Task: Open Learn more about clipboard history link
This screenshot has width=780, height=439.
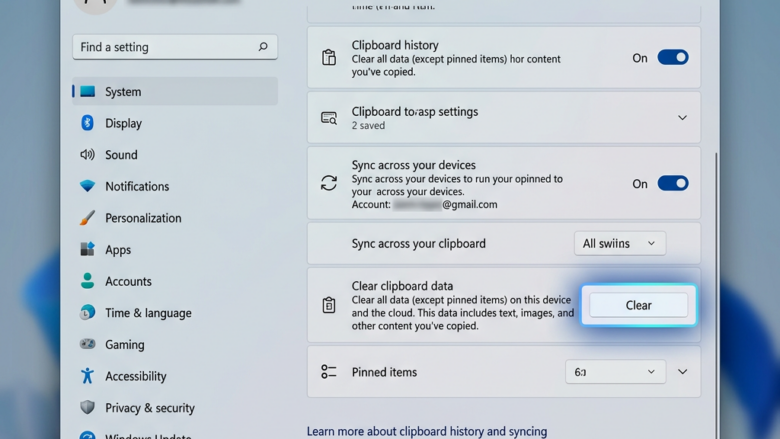Action: click(x=427, y=431)
